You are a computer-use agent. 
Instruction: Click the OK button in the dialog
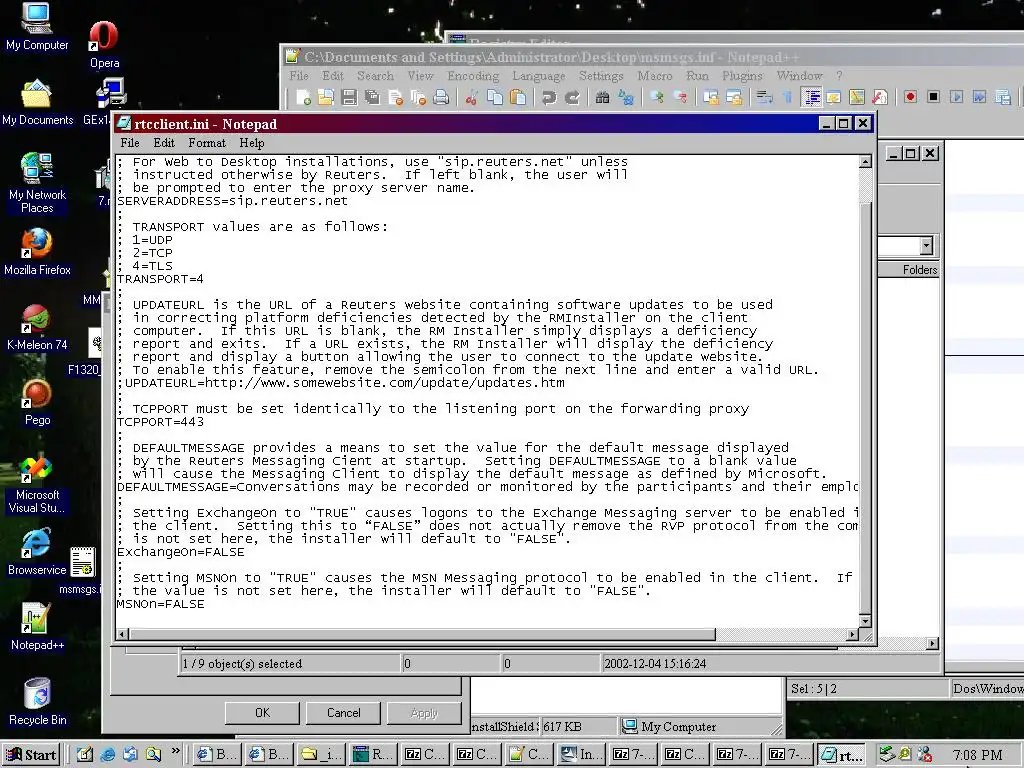point(262,712)
